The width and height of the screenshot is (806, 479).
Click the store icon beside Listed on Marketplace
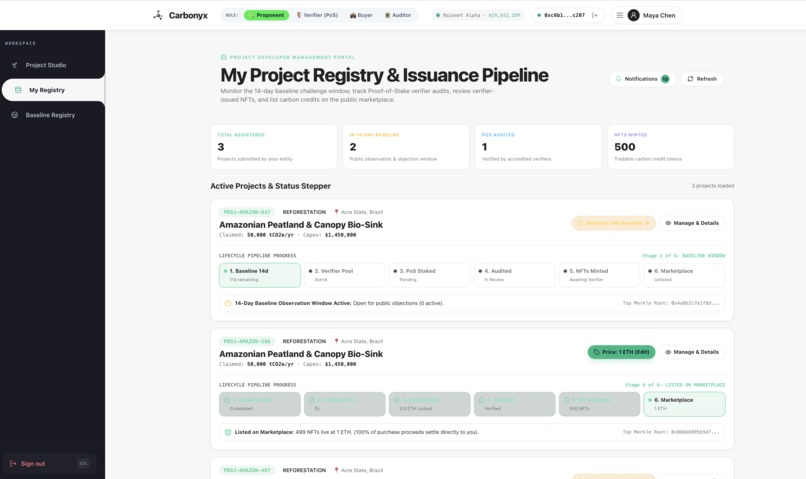[228, 432]
